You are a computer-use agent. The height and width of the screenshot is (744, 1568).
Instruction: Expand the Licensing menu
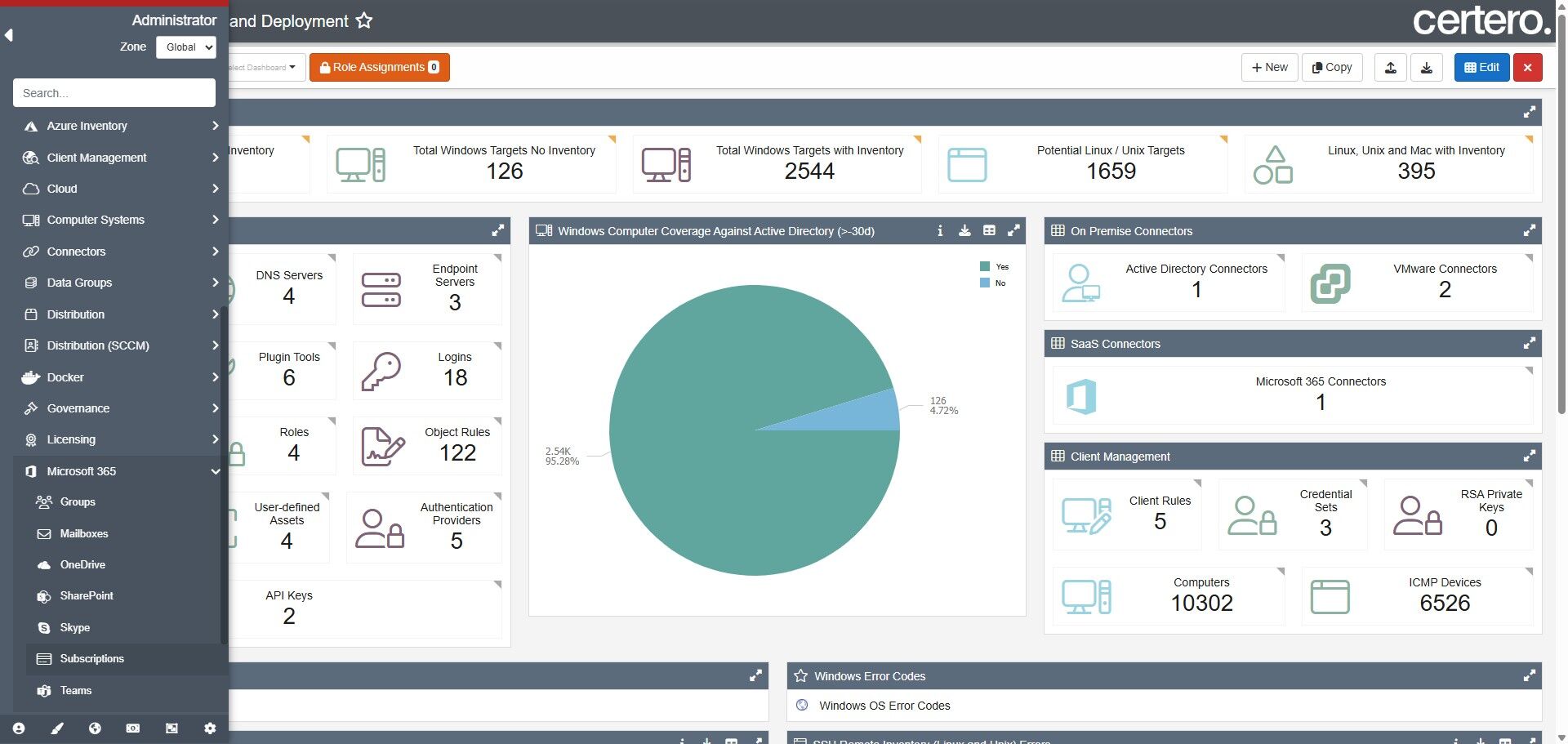[x=121, y=439]
